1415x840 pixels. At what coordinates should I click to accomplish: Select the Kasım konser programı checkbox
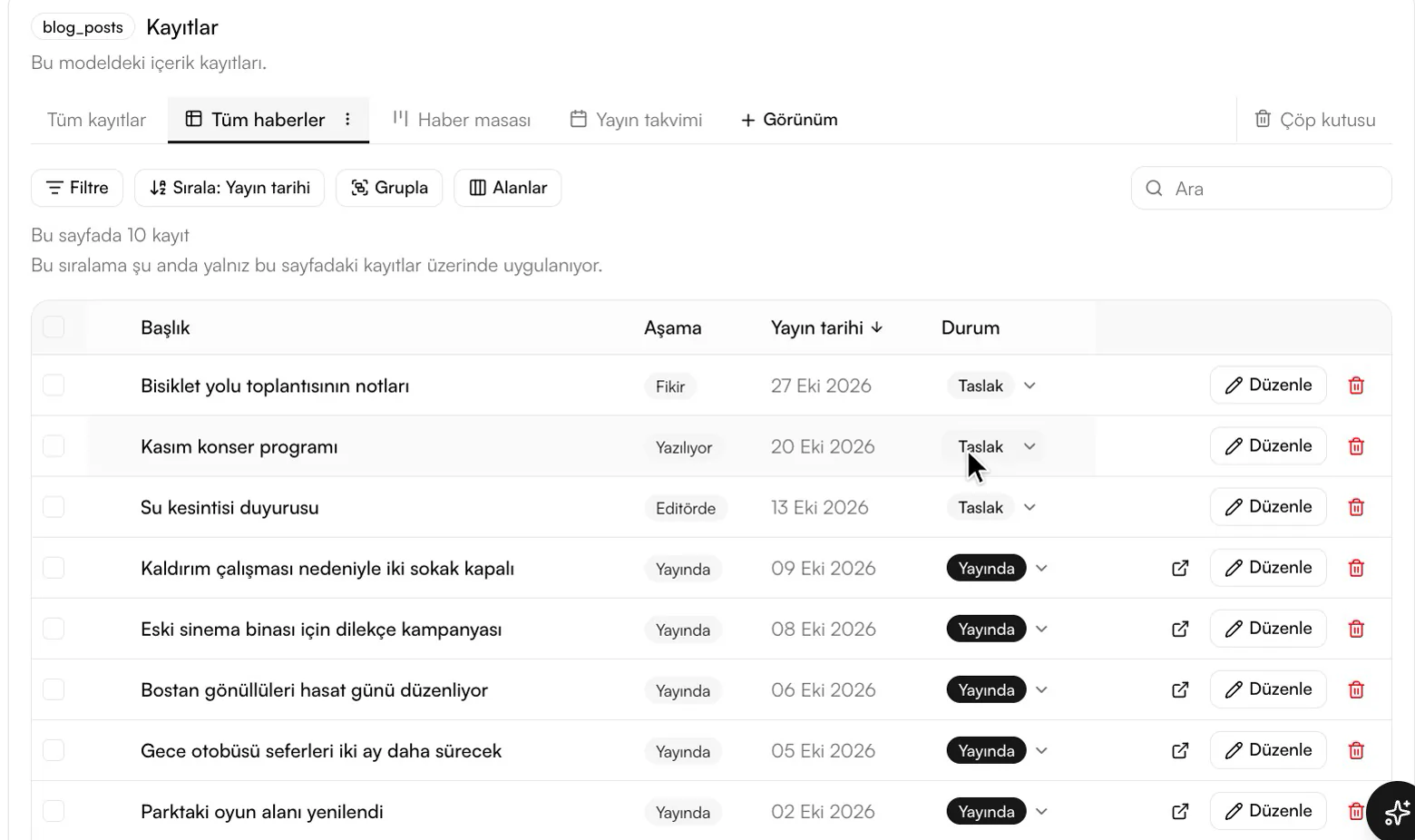(54, 446)
